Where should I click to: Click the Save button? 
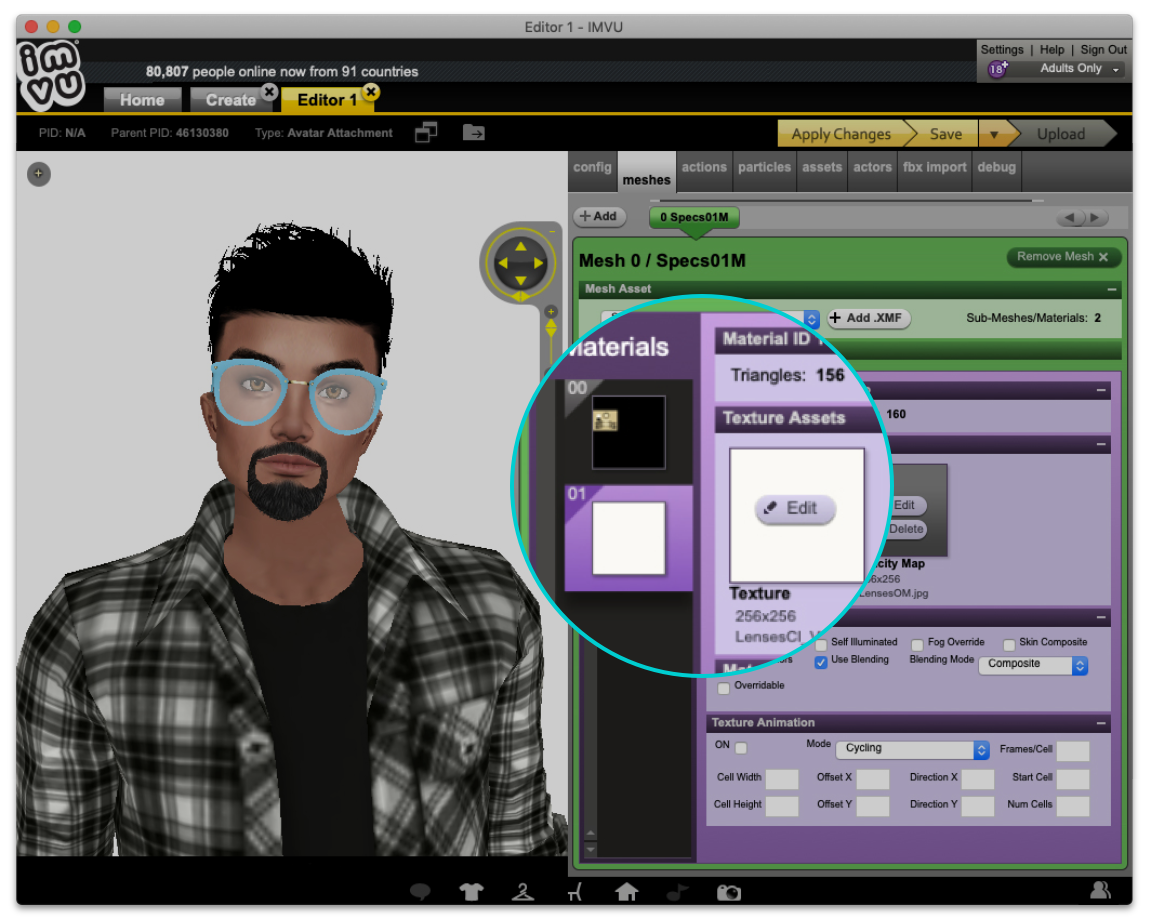[945, 134]
